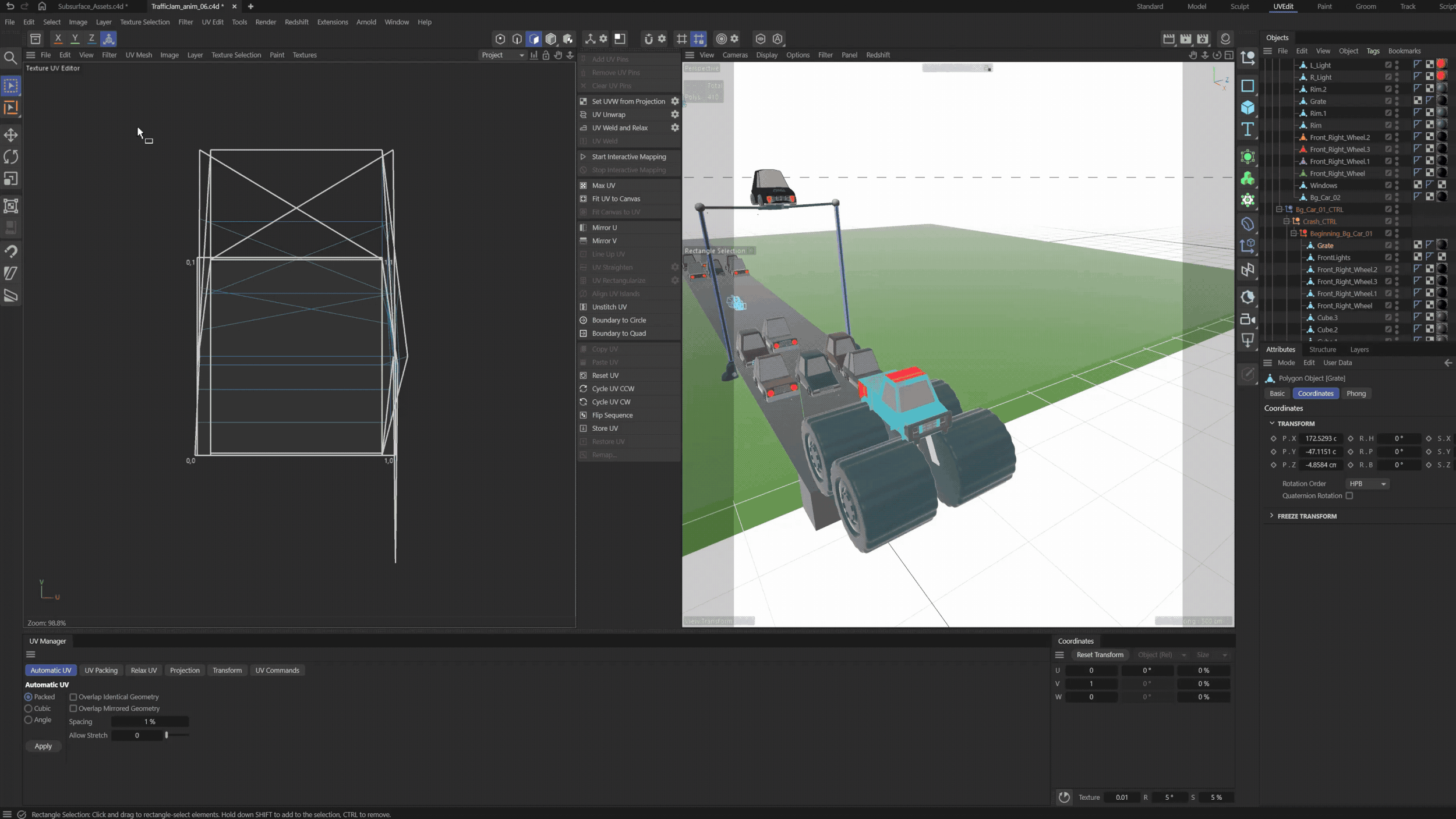Select the Move tool in left toolbar
This screenshot has height=819, width=1456.
click(10, 135)
